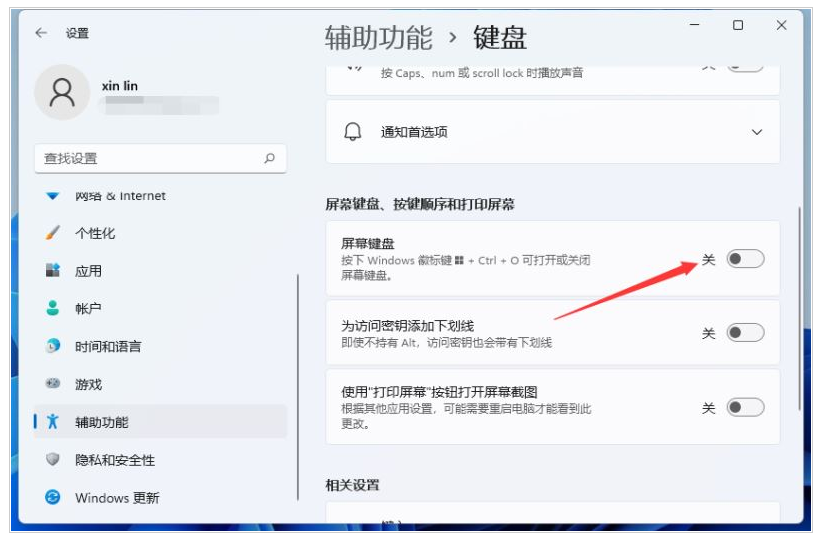Open 隐私和安全性 settings page
This screenshot has height=537, width=829.
tap(114, 460)
